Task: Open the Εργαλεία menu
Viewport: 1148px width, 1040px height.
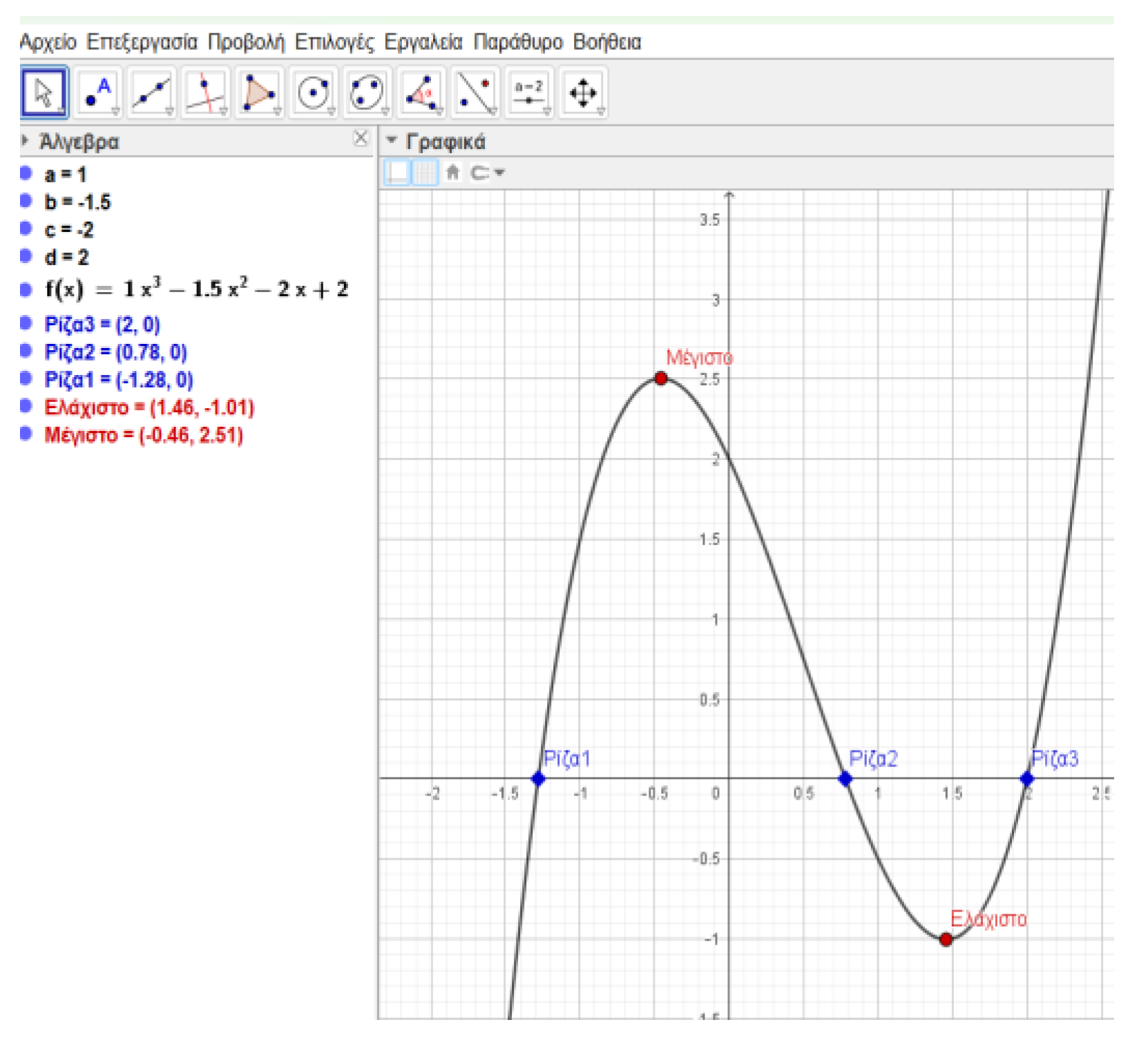Action: [423, 42]
